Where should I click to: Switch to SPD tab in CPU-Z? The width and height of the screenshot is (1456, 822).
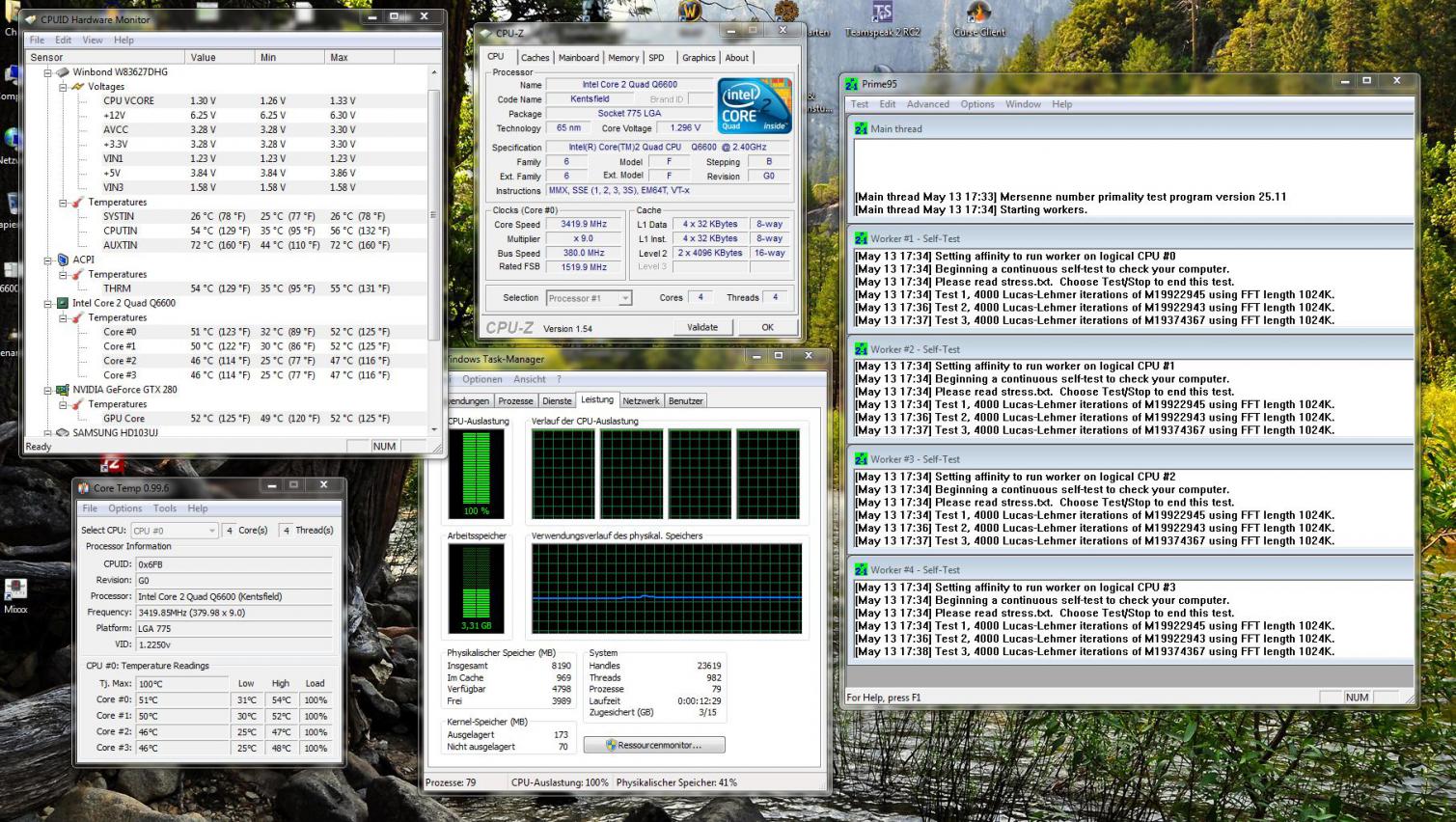tap(657, 58)
